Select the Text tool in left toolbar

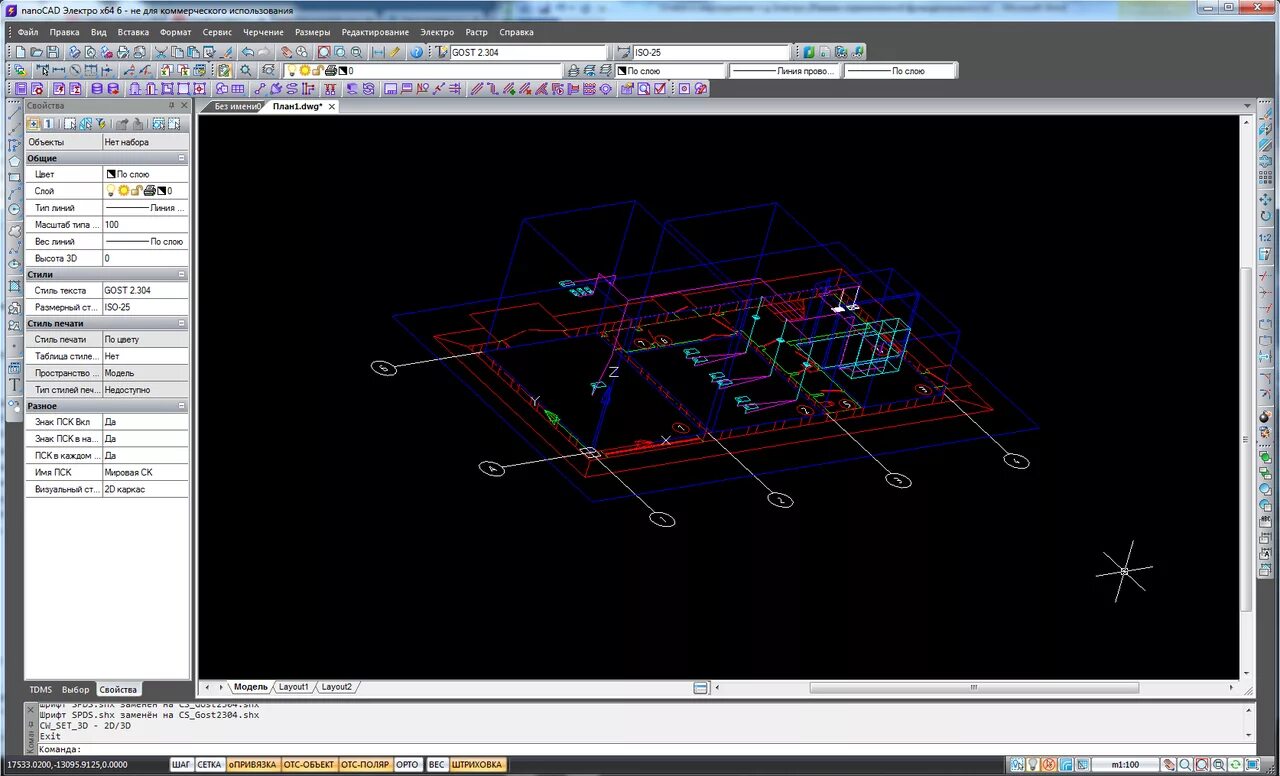click(14, 384)
